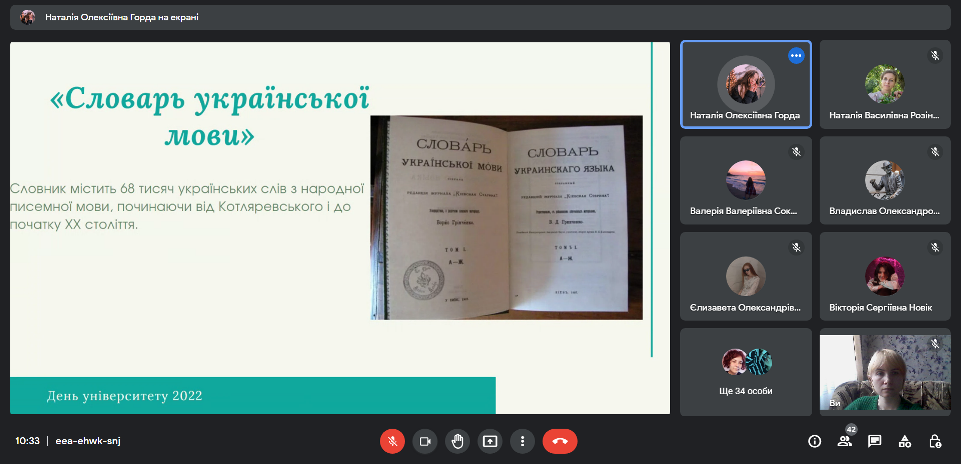The height and width of the screenshot is (464, 961).
Task: Leave the call with the red hang-up button
Action: (560, 440)
